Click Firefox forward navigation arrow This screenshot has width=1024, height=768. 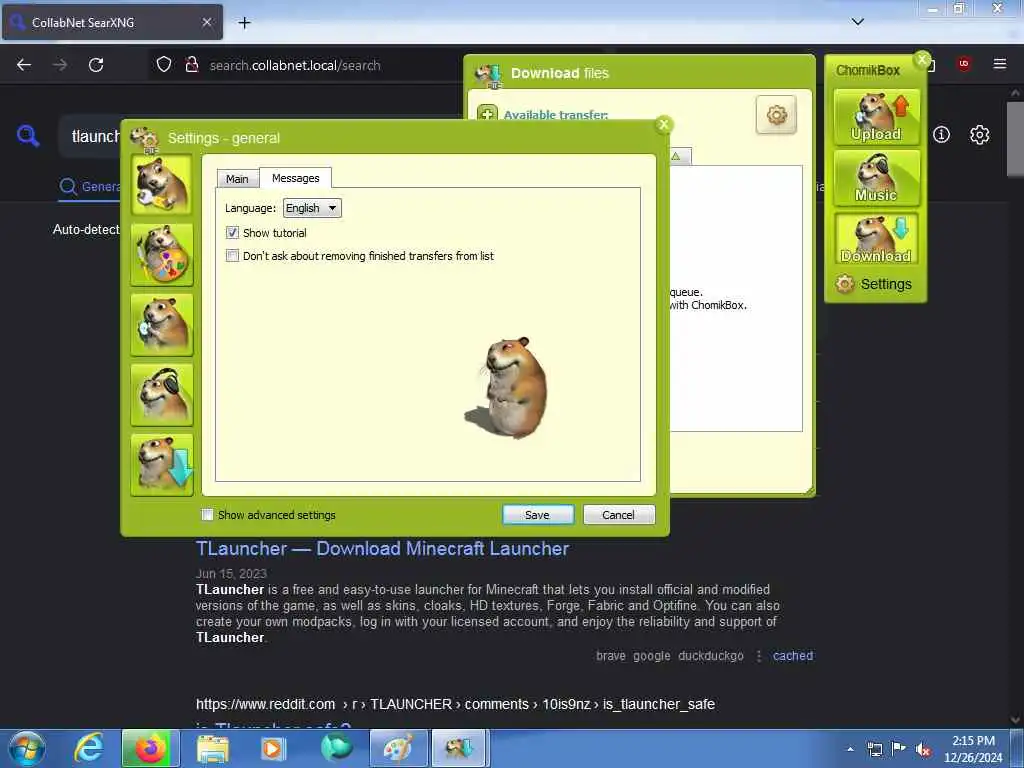click(x=60, y=65)
